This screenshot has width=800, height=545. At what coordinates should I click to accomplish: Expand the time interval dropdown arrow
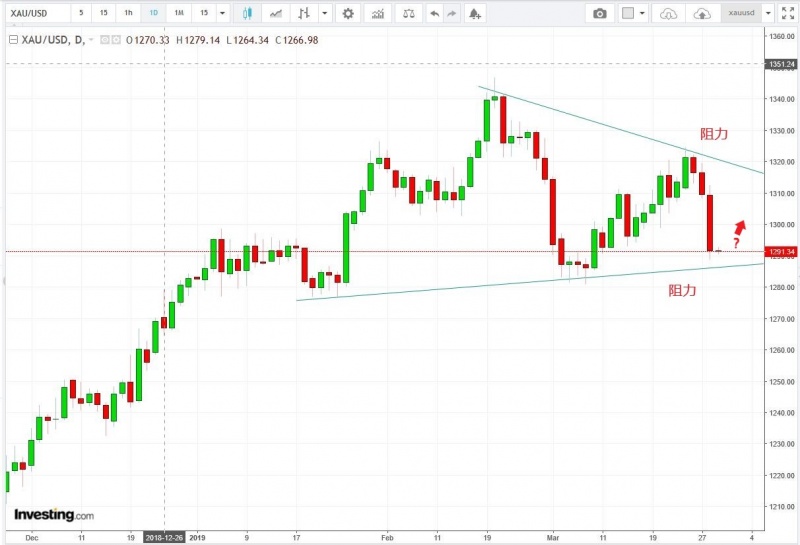point(222,14)
